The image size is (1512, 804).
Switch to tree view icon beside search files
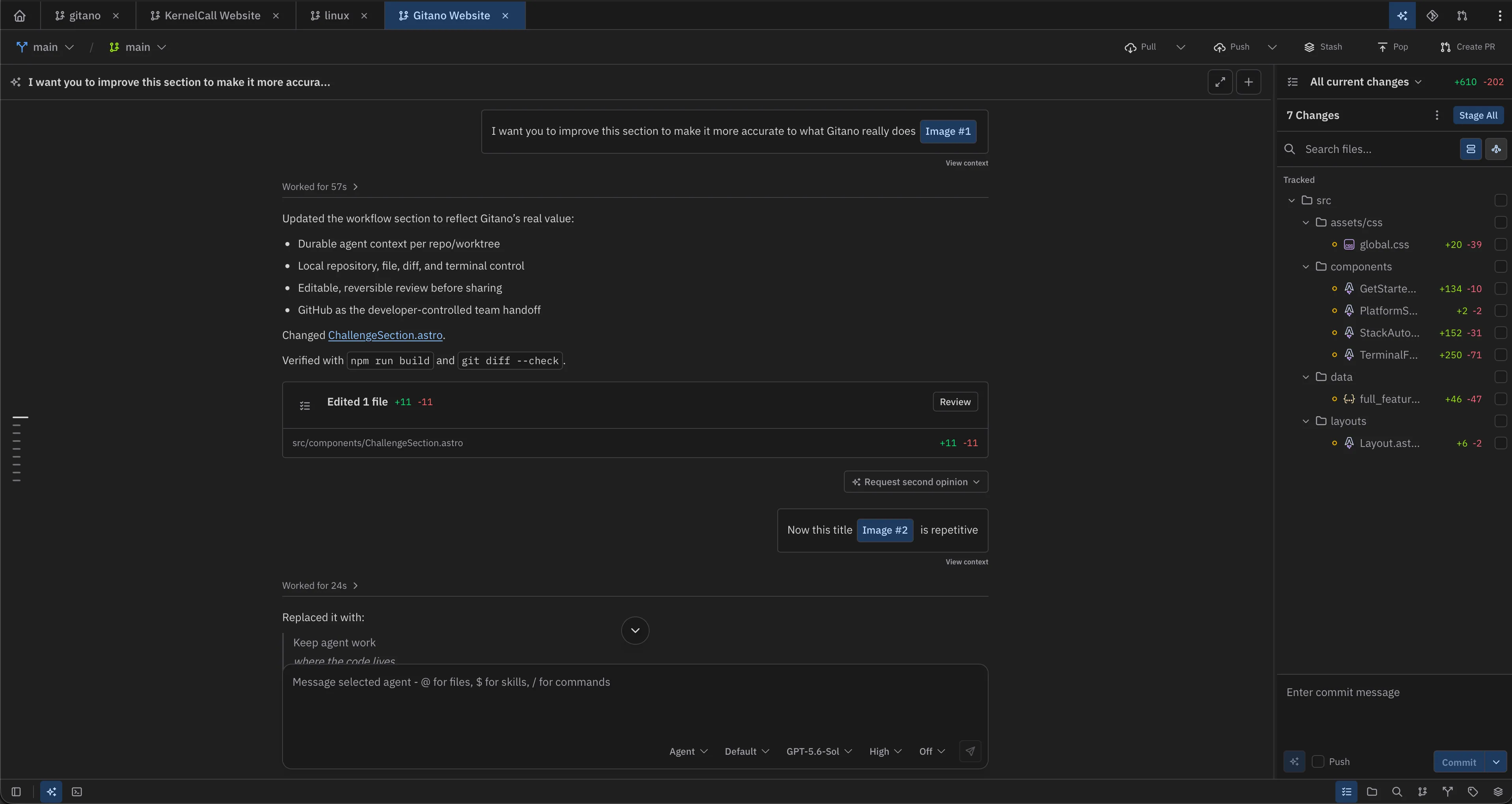click(1496, 149)
